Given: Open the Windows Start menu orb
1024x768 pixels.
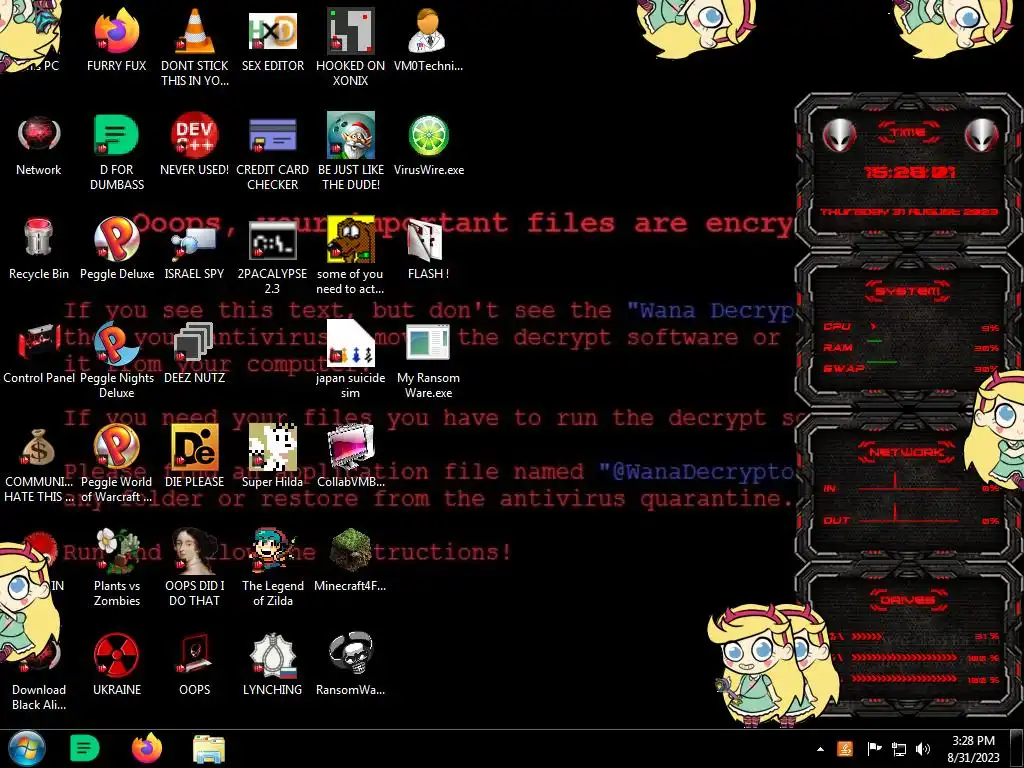Looking at the screenshot, I should (27, 748).
